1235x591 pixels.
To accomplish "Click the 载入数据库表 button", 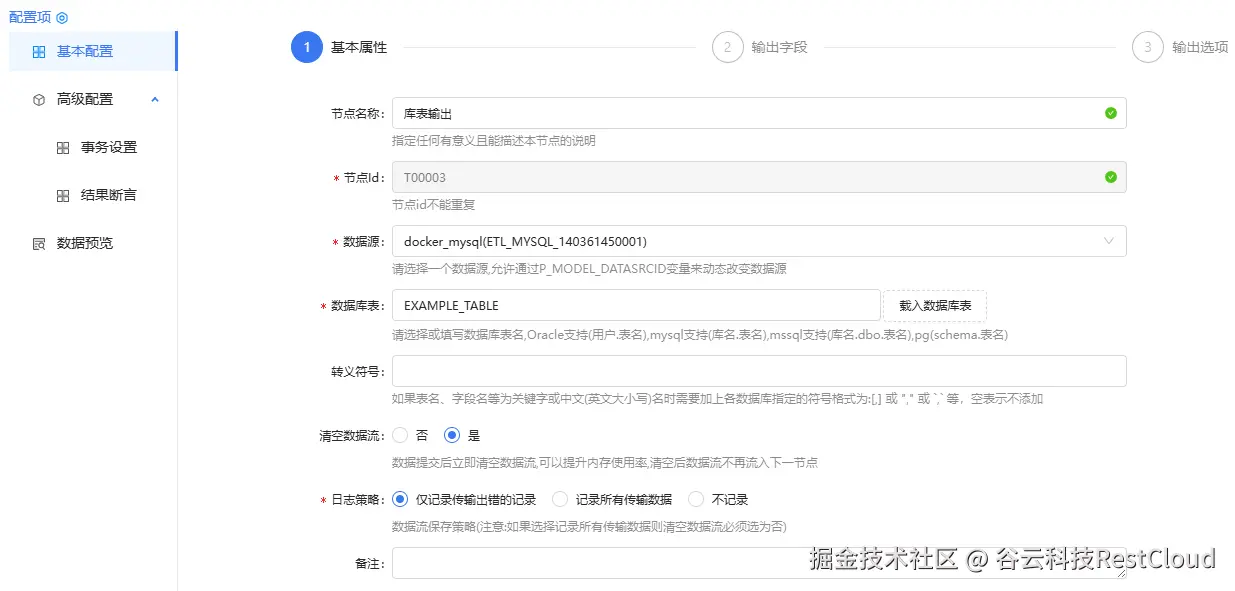I will (x=935, y=306).
